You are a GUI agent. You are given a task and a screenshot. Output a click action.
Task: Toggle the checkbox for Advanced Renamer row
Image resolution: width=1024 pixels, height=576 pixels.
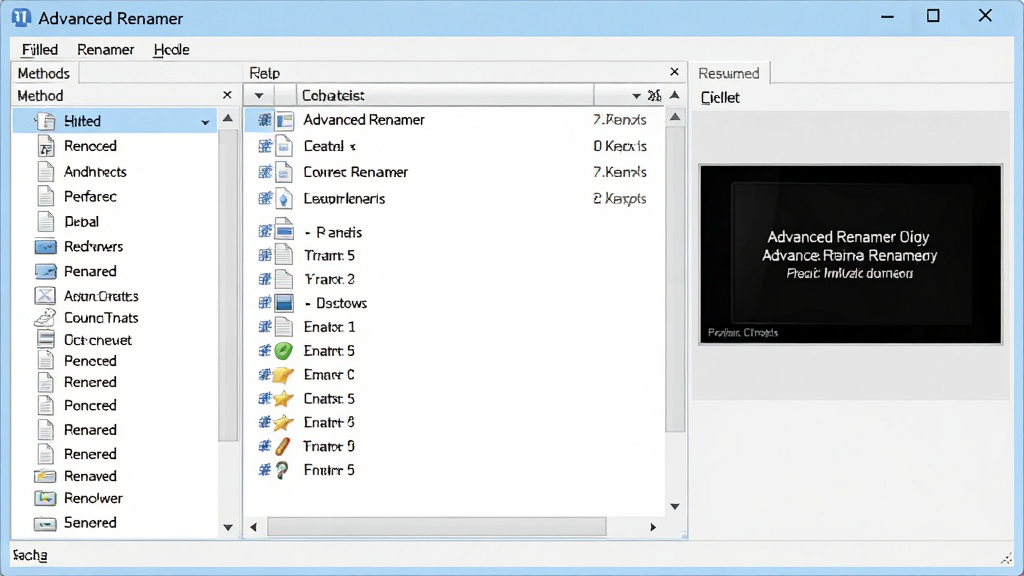[264, 120]
